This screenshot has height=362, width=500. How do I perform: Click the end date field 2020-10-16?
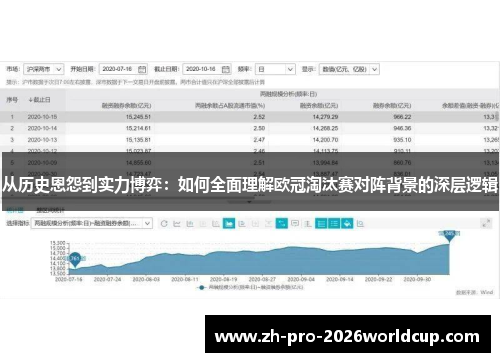pos(207,69)
